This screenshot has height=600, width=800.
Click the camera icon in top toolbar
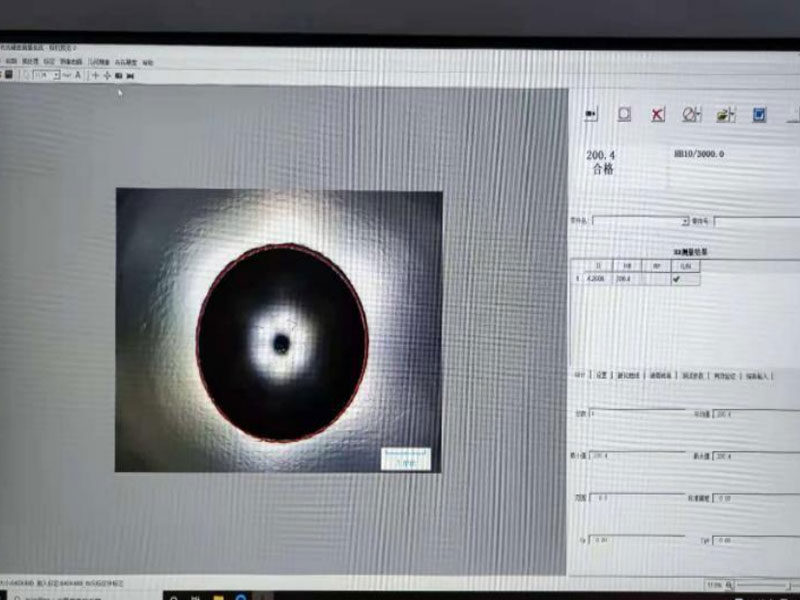coord(118,76)
